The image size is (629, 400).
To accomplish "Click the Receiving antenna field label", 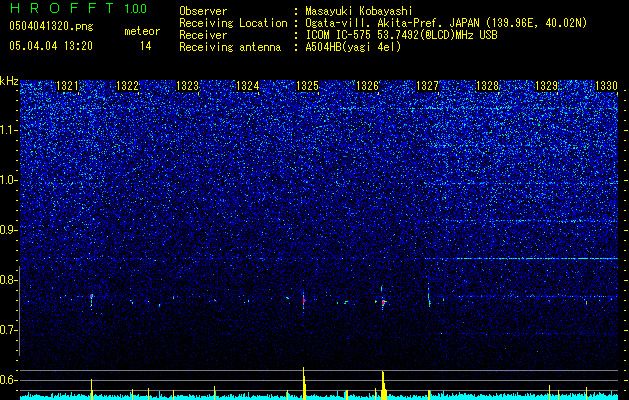I will point(230,47).
